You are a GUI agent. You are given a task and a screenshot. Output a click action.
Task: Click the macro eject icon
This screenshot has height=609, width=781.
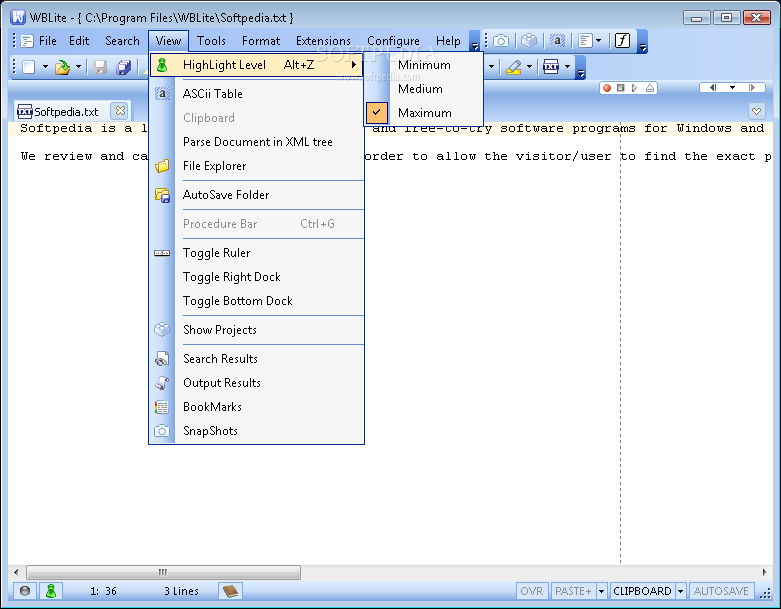[650, 88]
